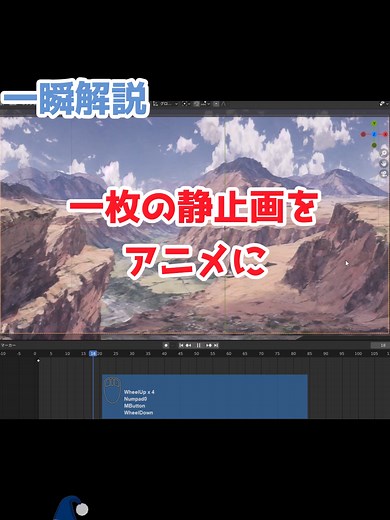Image resolution: width=390 pixels, height=520 pixels.
Task: Click the dark green negative Y axis circle
Action: pos(374,145)
